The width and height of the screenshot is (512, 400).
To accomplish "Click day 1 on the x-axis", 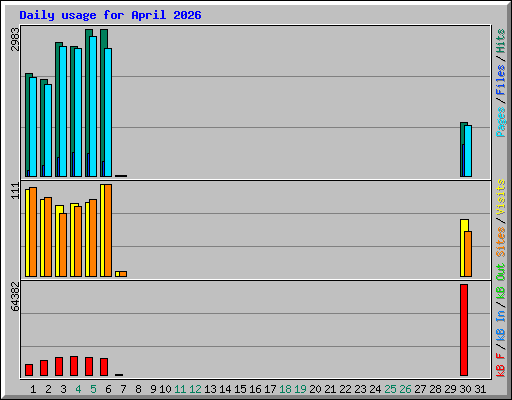I will click(33, 389).
